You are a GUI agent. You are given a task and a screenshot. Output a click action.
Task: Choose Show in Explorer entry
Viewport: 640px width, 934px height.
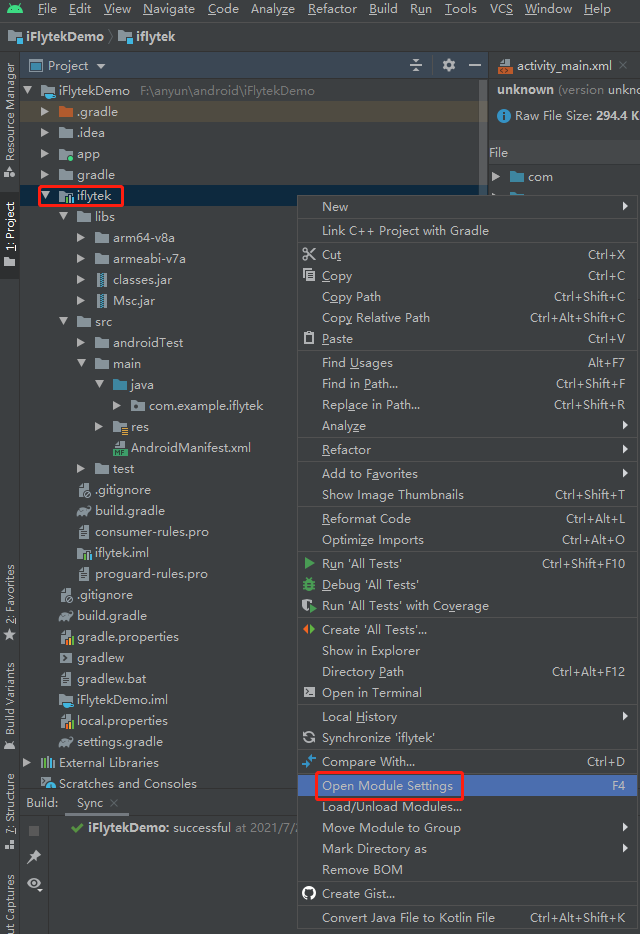[468, 650]
